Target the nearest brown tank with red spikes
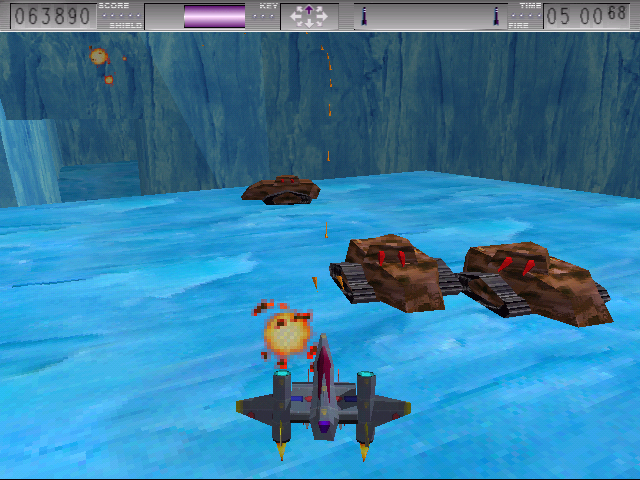This screenshot has width=640, height=480. tap(394, 273)
